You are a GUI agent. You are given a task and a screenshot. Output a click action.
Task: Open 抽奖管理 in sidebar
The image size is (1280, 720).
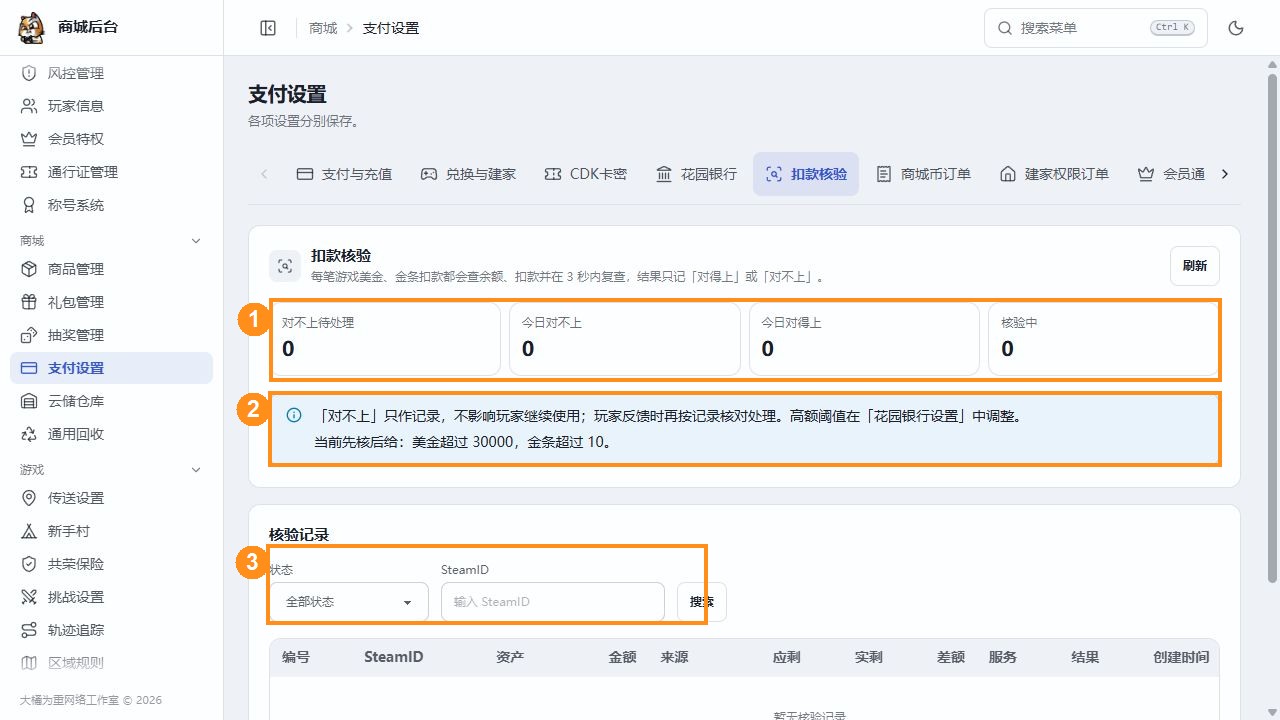[111, 335]
